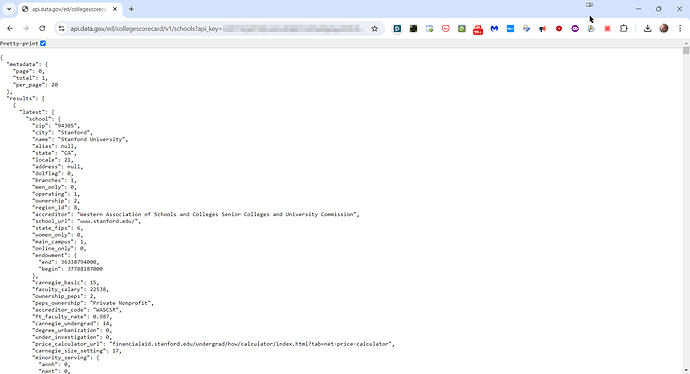Click the "minority_serving" key
The width and height of the screenshot is (690, 374).
(61, 358)
